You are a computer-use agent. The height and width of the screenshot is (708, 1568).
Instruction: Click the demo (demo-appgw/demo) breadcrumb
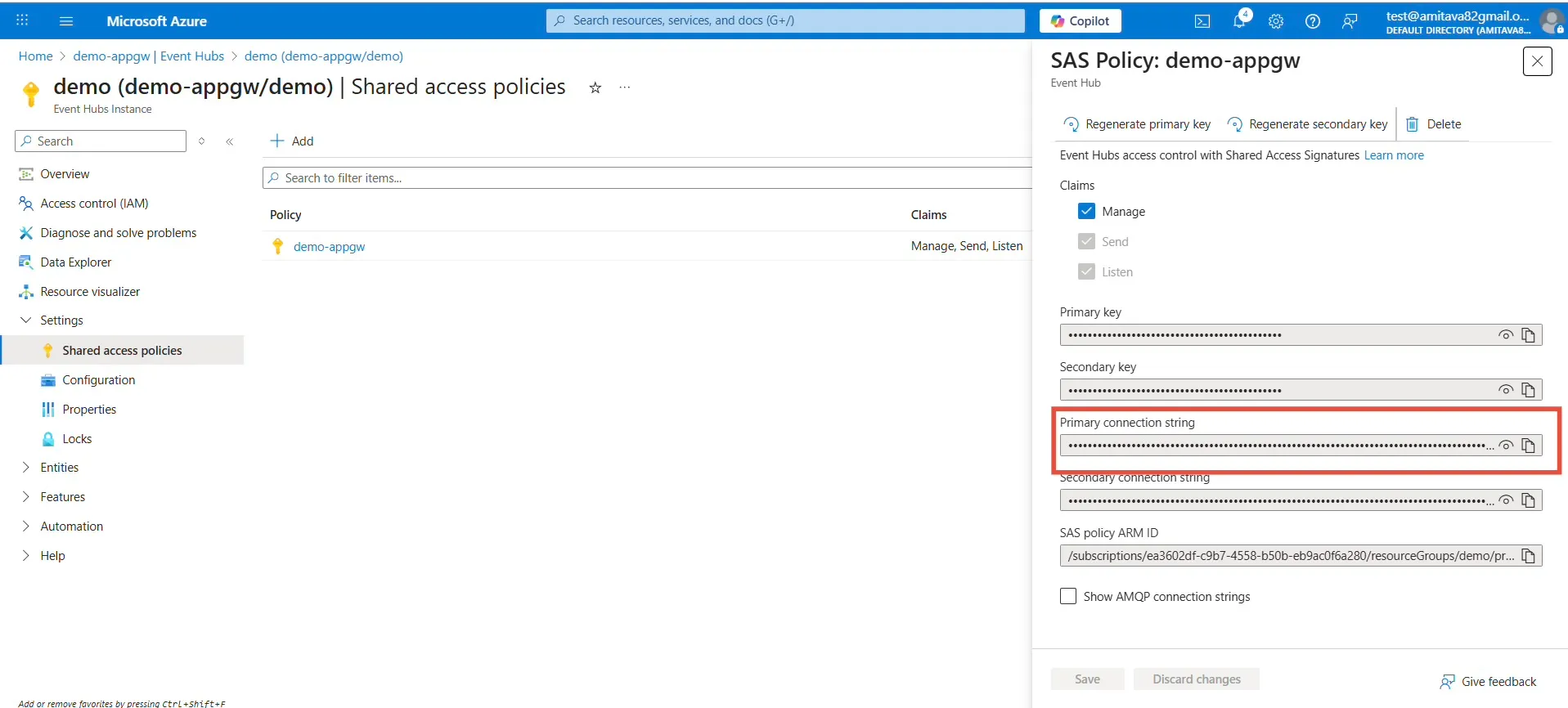tap(323, 56)
